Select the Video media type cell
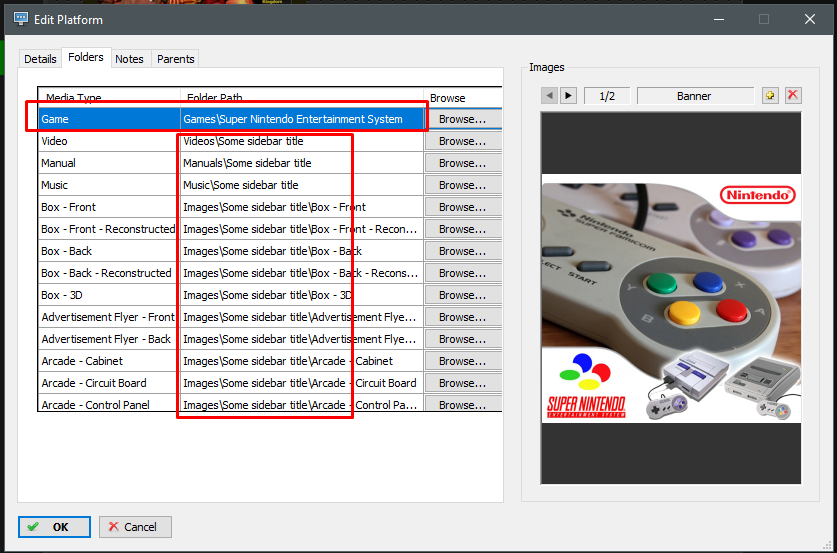837x553 pixels. coord(109,141)
